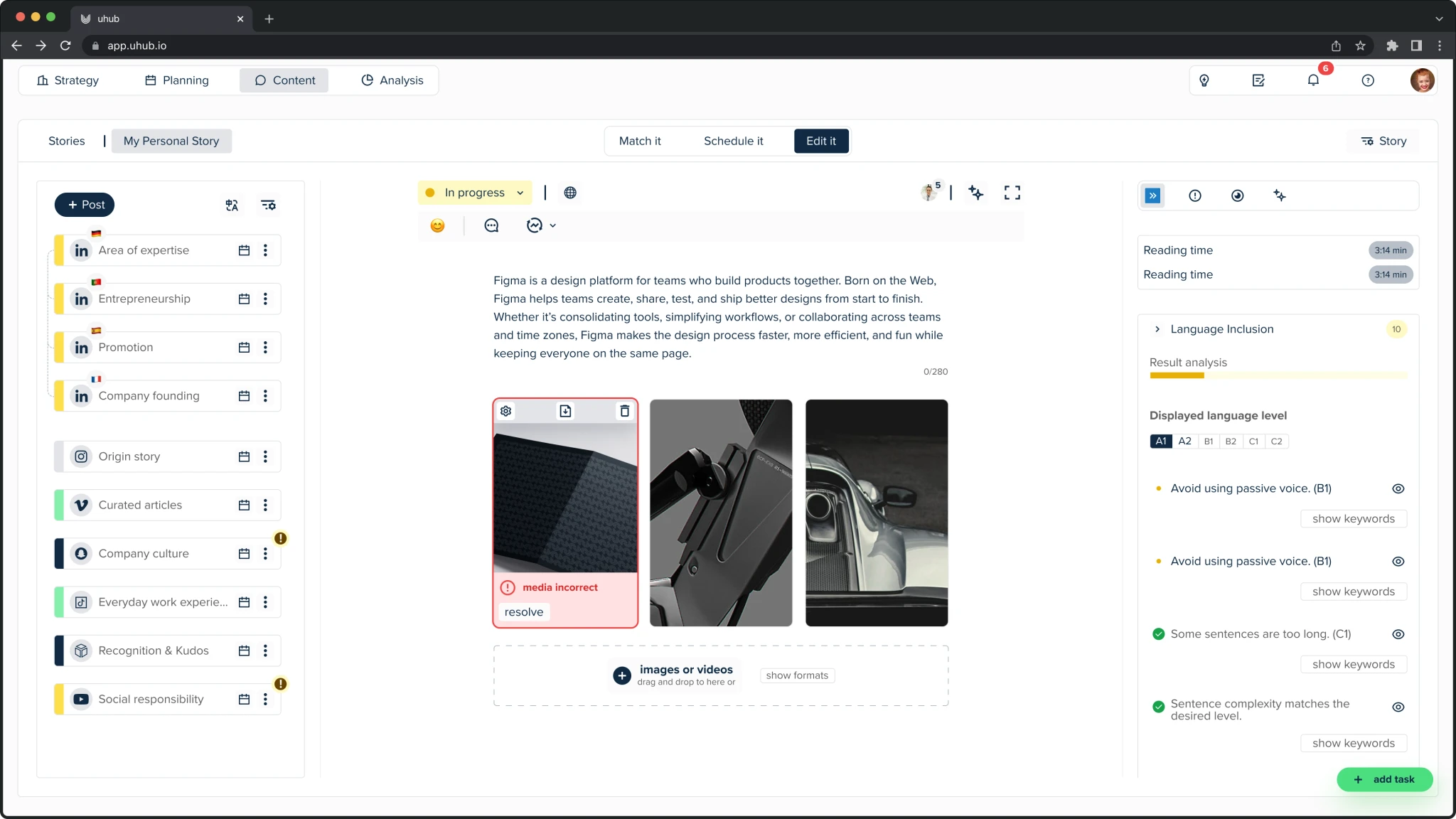Switch to the Analysis tab
The height and width of the screenshot is (819, 1456).
click(392, 80)
